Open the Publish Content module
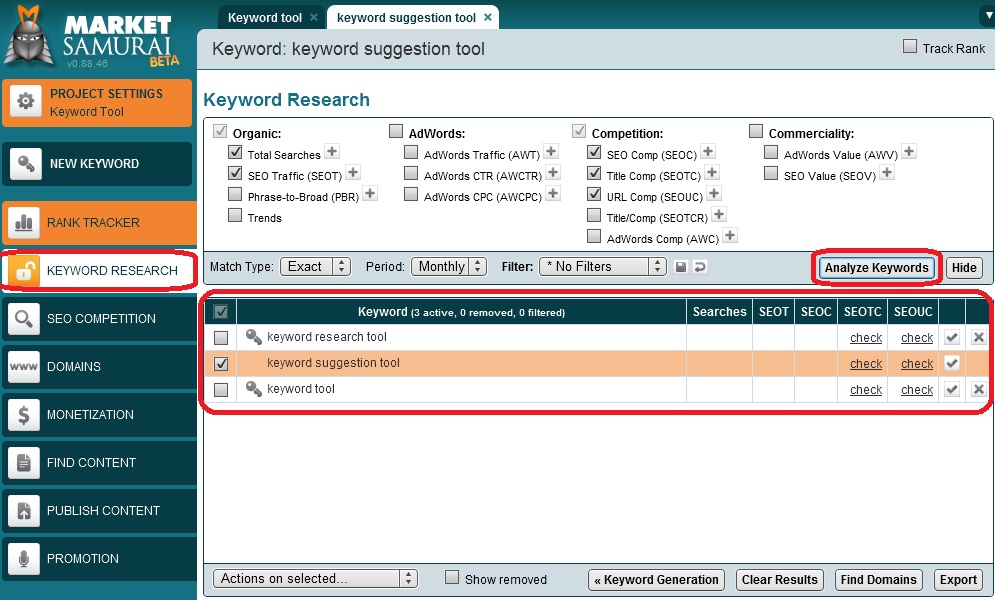This screenshot has width=995, height=600. click(100, 511)
